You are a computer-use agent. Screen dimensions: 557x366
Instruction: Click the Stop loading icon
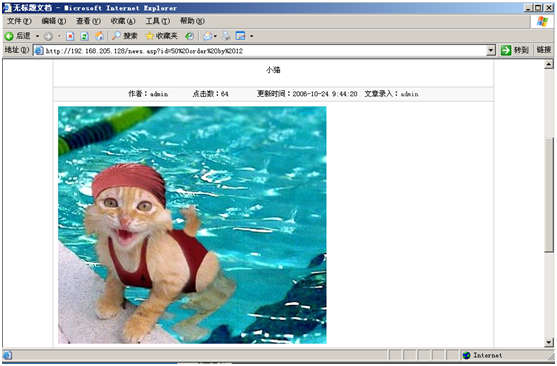[70, 36]
